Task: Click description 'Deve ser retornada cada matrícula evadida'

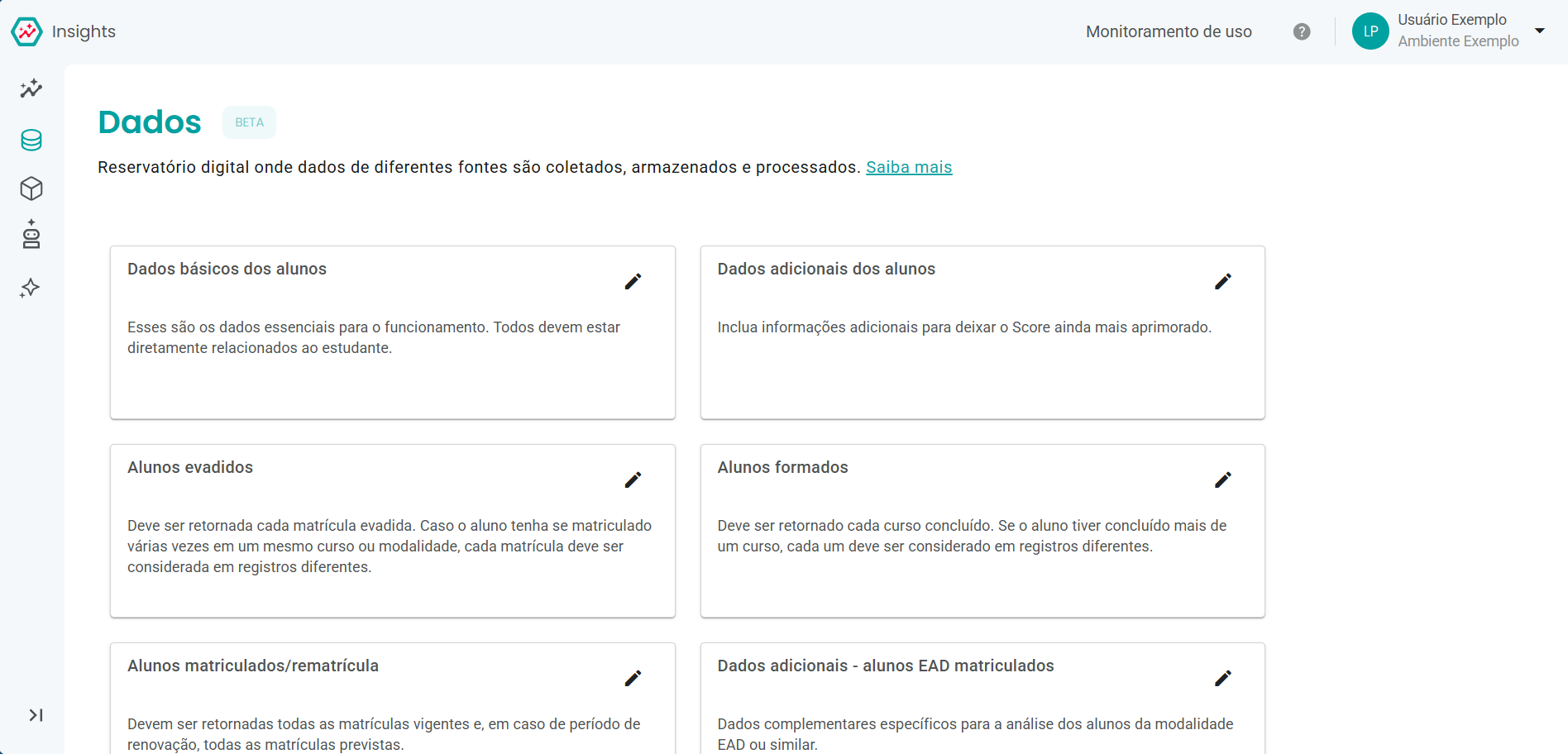Action: point(390,546)
